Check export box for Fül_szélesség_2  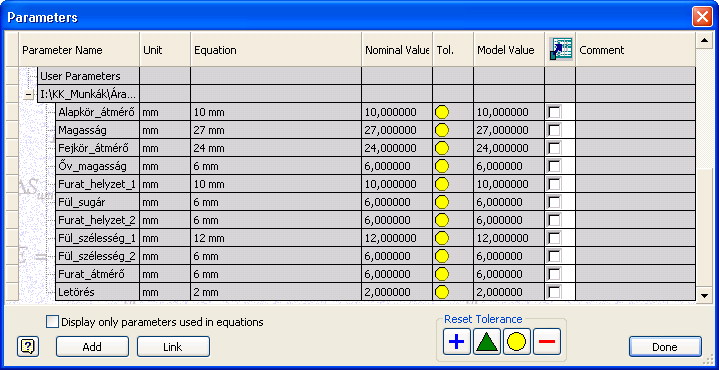(554, 256)
